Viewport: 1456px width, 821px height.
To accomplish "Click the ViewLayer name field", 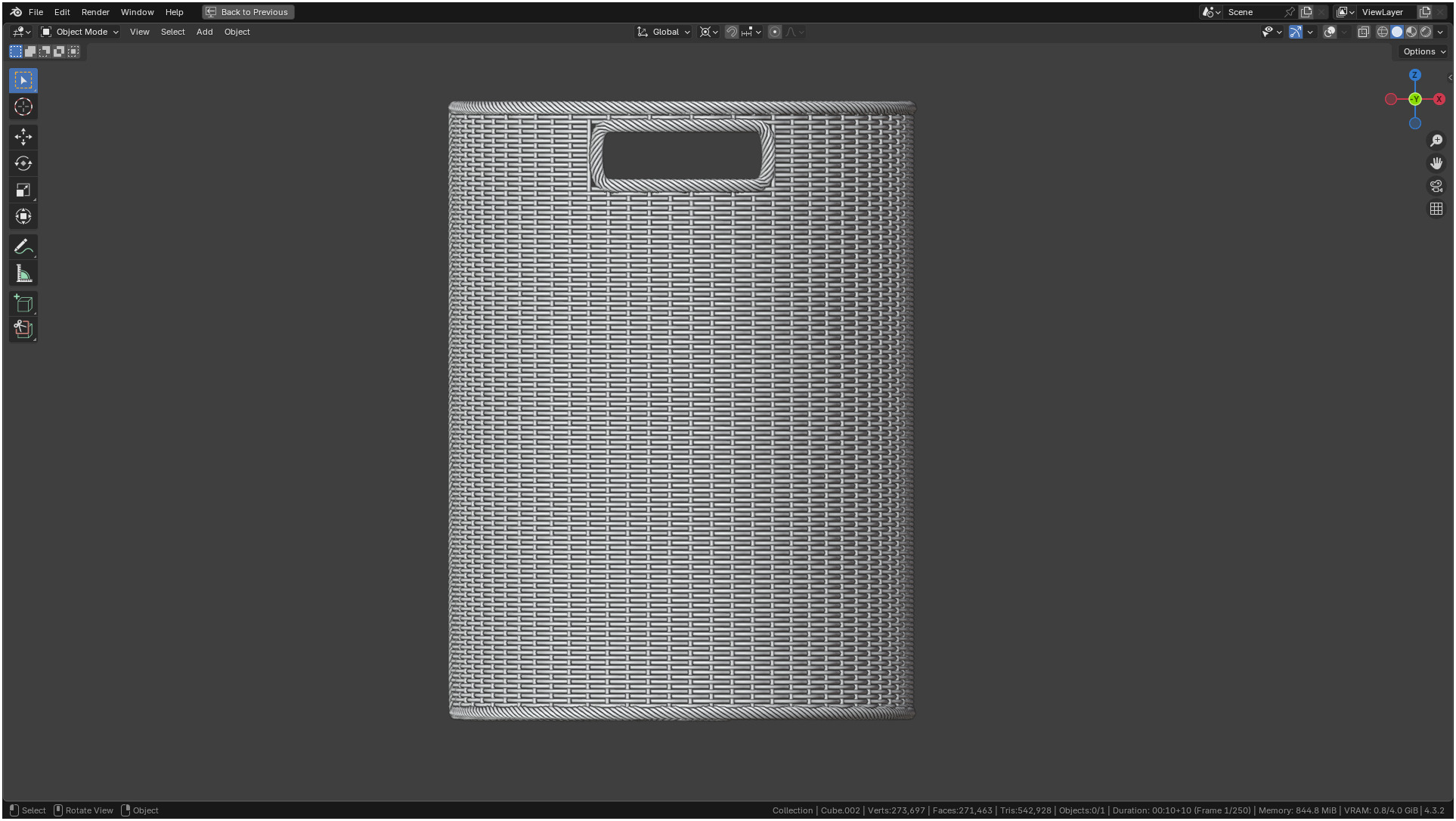I will tap(1387, 12).
